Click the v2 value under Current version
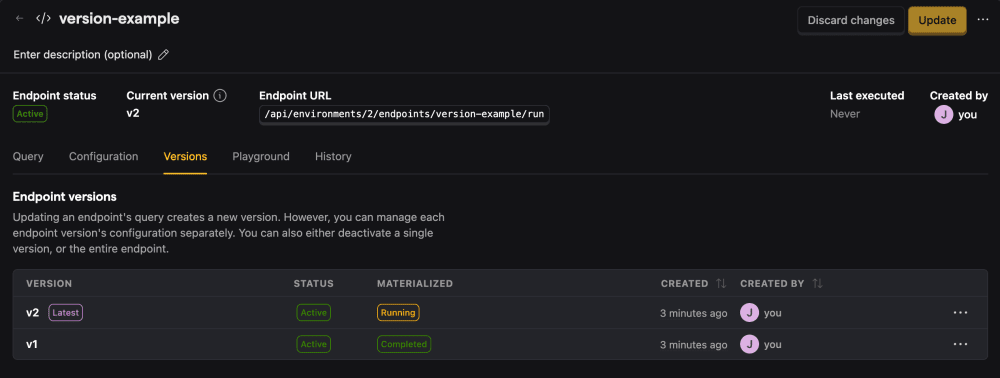This screenshot has width=1000, height=378. pyautogui.click(x=133, y=114)
